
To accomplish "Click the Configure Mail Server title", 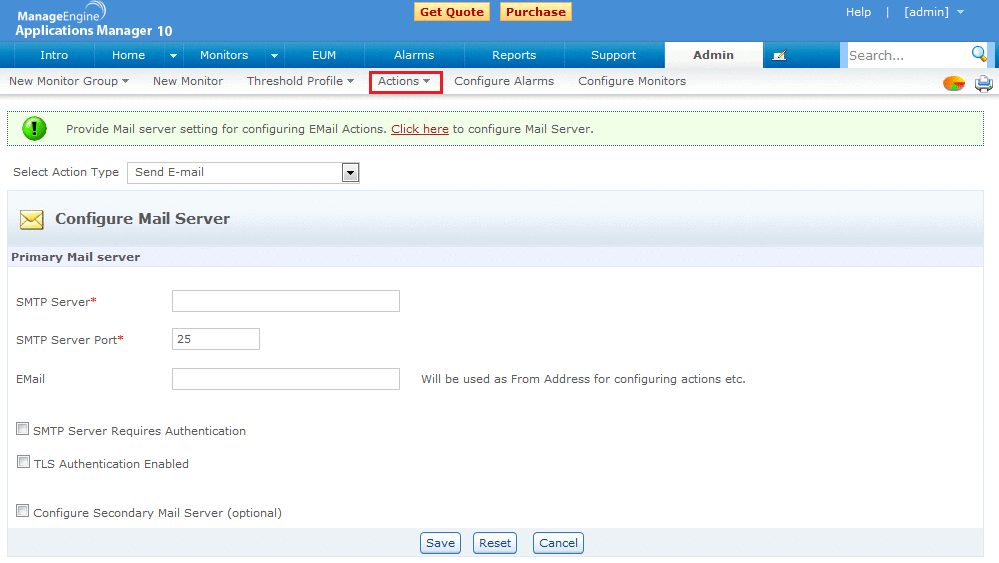I will (x=143, y=218).
